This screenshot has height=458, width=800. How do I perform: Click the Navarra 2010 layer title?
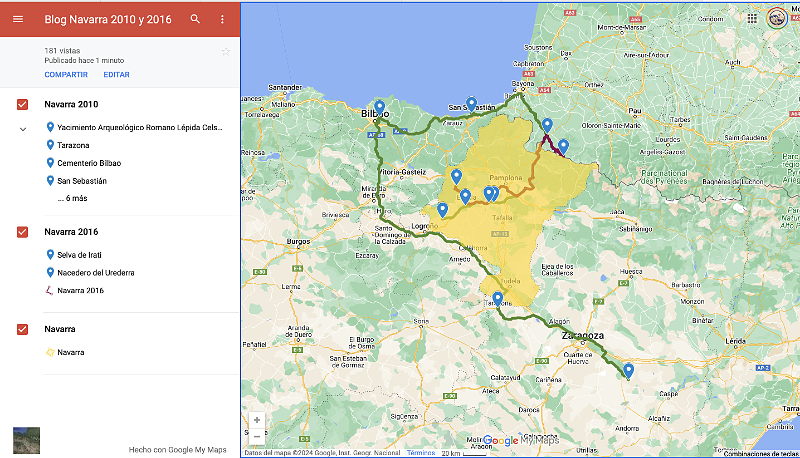[x=71, y=105]
